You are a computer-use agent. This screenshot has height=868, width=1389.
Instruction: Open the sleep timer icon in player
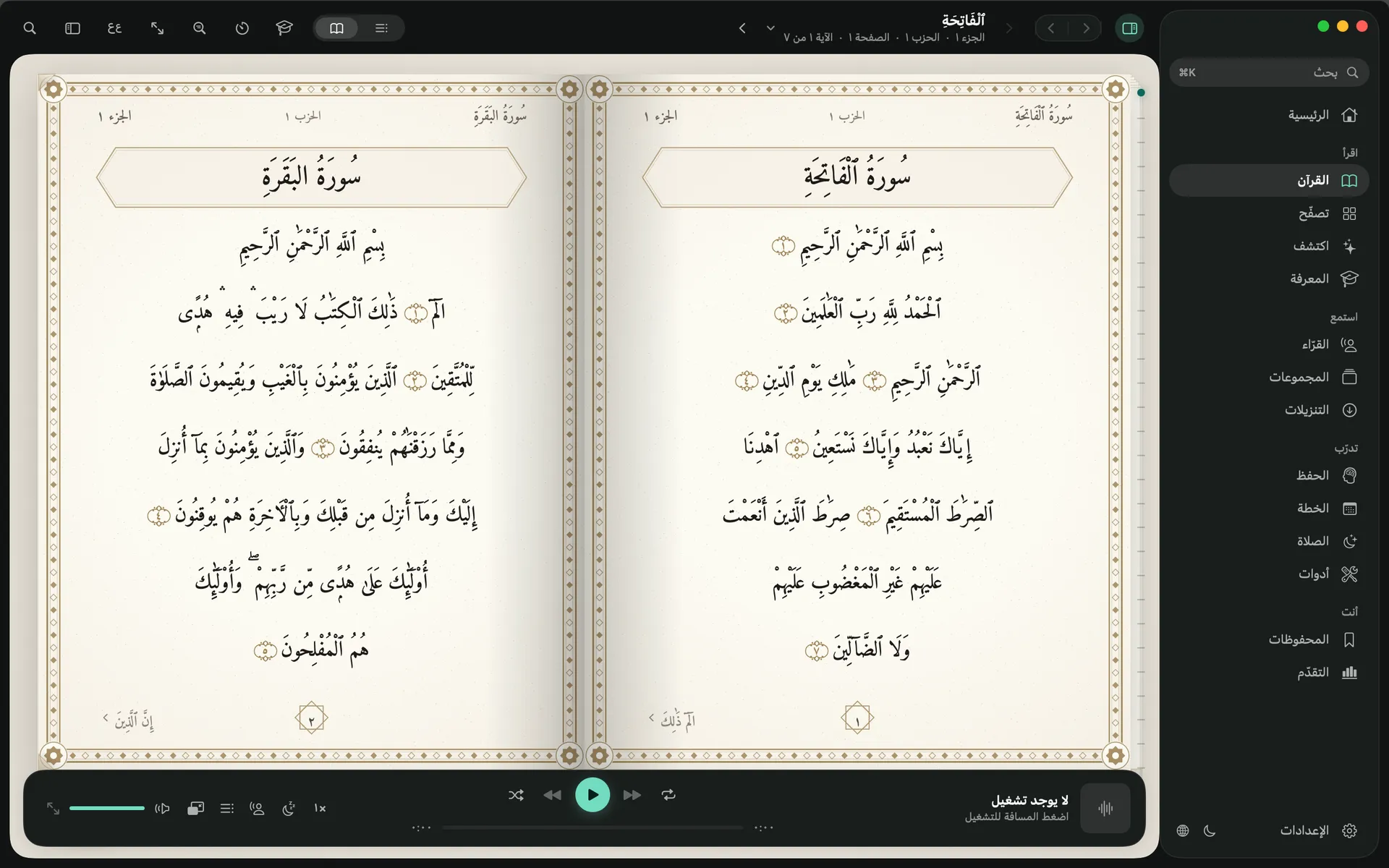(x=289, y=809)
